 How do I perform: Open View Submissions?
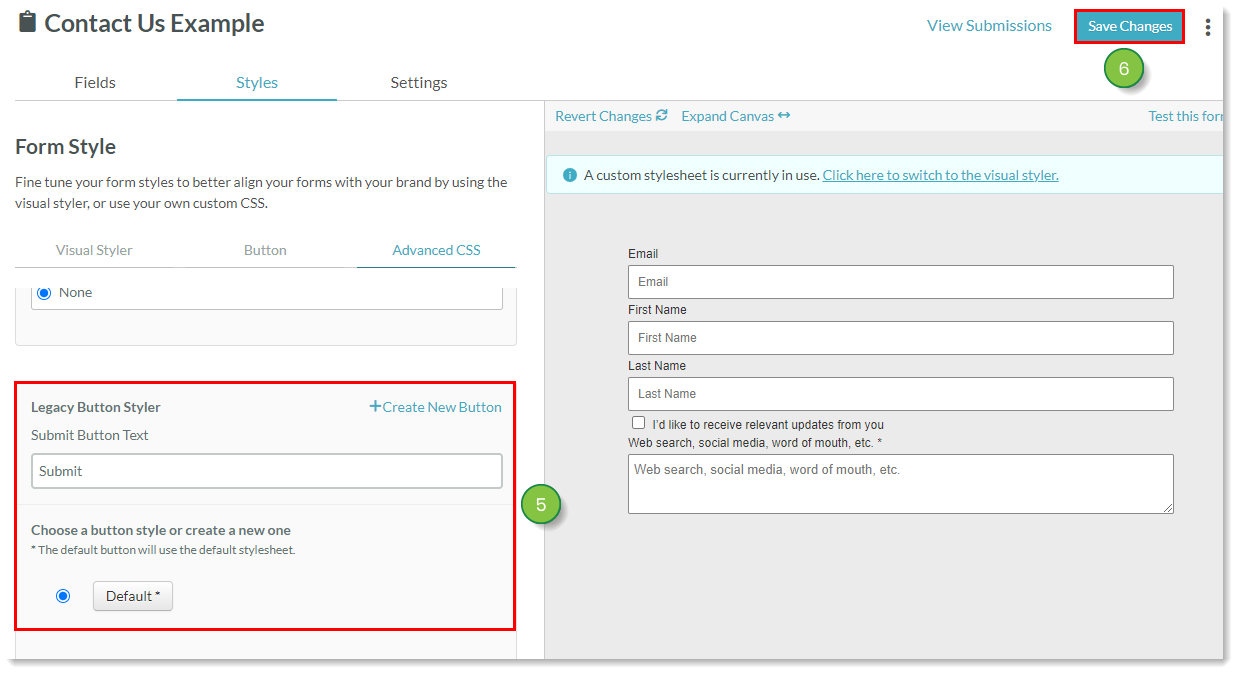pos(989,26)
